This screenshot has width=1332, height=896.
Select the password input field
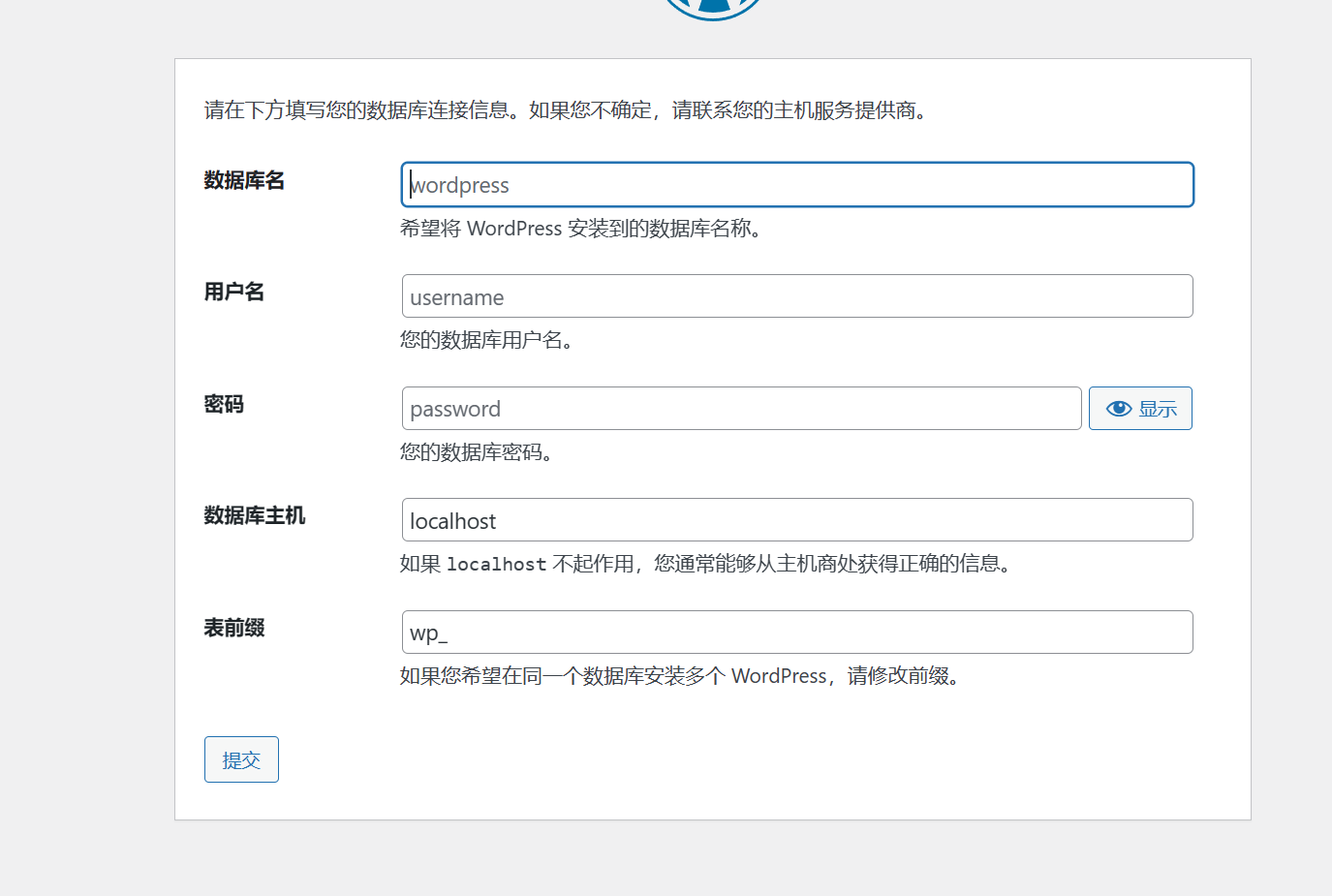[741, 409]
